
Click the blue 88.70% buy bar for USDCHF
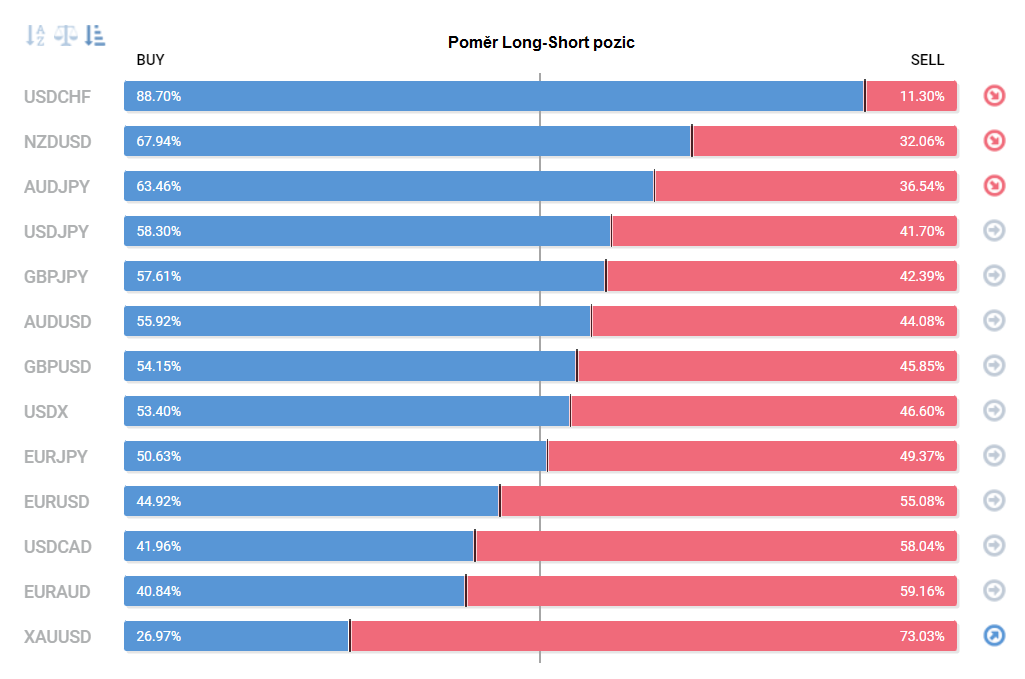point(494,96)
